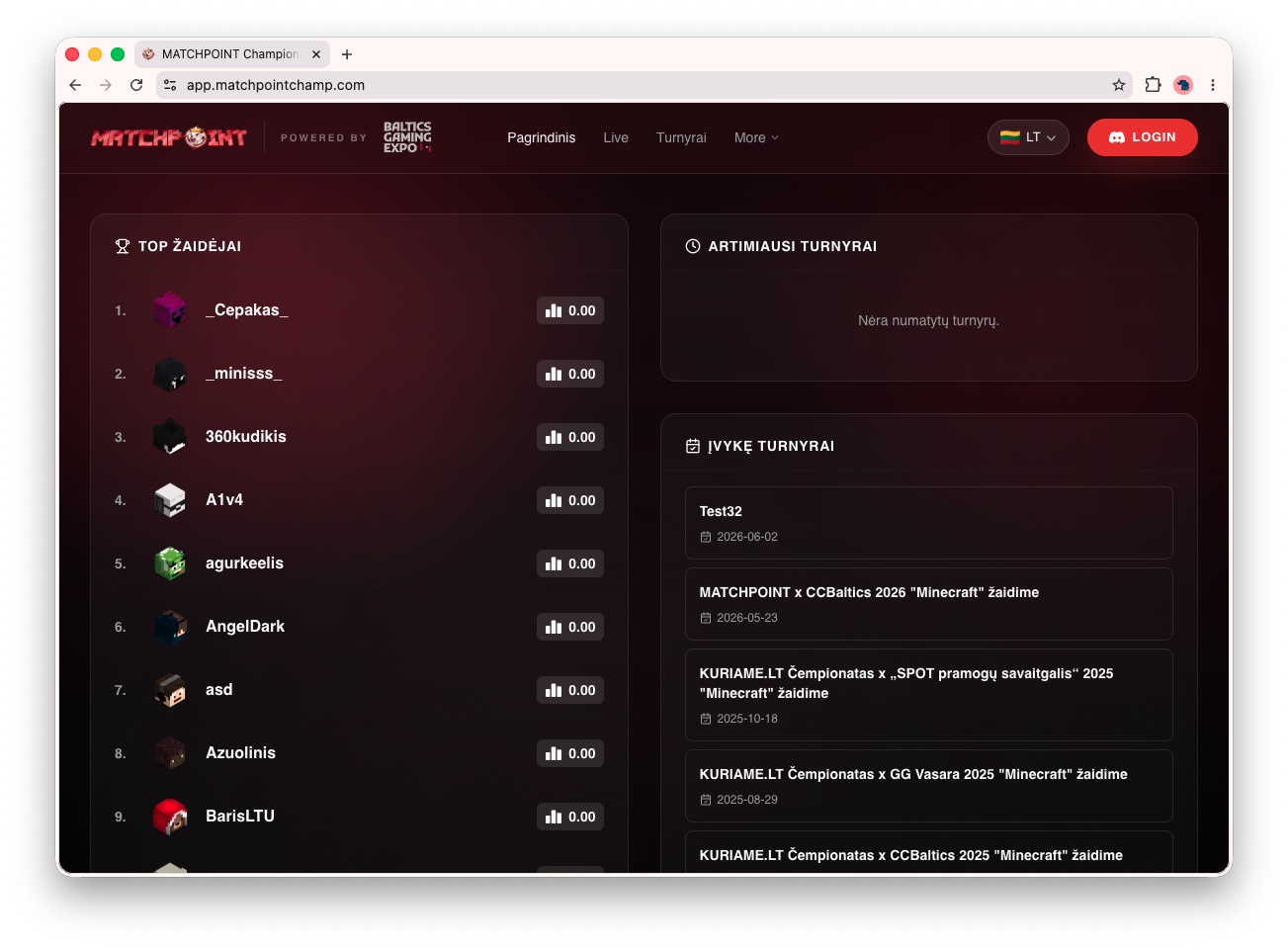
Task: Click score badge 0.00 for _minisss_
Action: click(570, 374)
